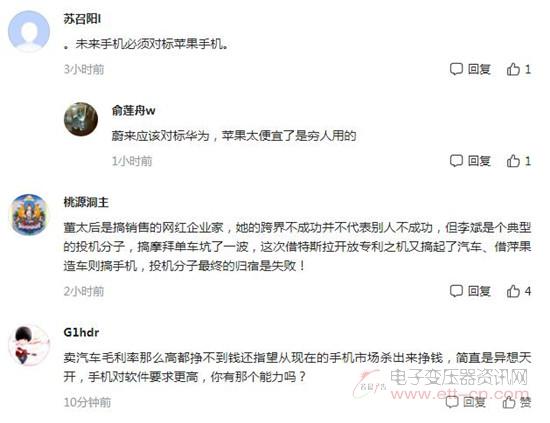Click the reply bubble icon on G1hdr's comment
This screenshot has height=423, width=550.
[452, 402]
